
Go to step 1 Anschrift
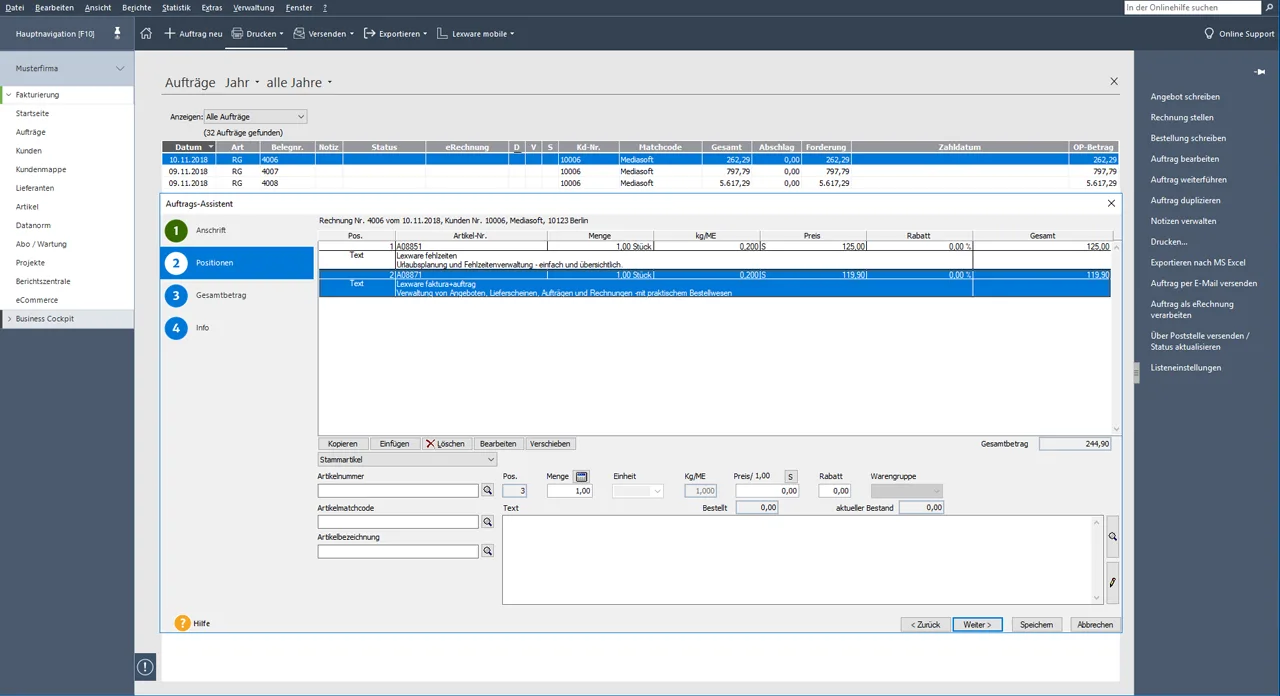237,231
